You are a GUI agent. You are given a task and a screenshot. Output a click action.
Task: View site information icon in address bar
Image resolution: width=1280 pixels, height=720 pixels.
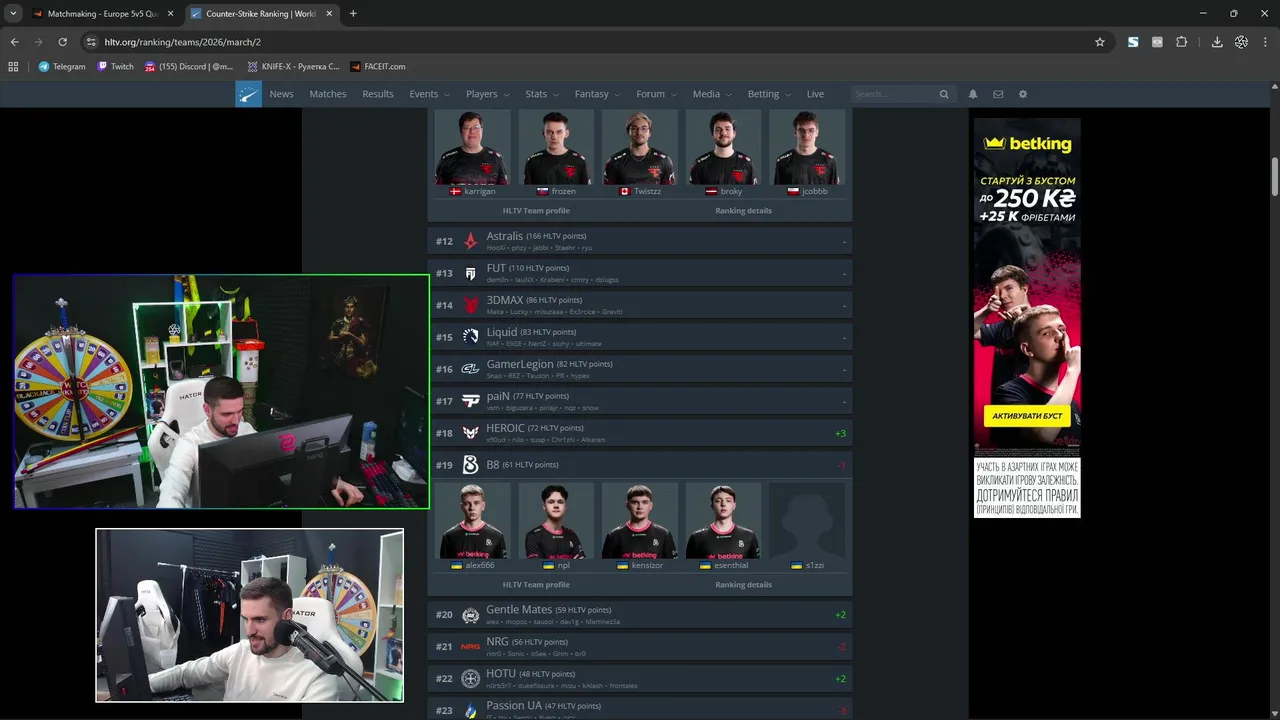coord(91,42)
